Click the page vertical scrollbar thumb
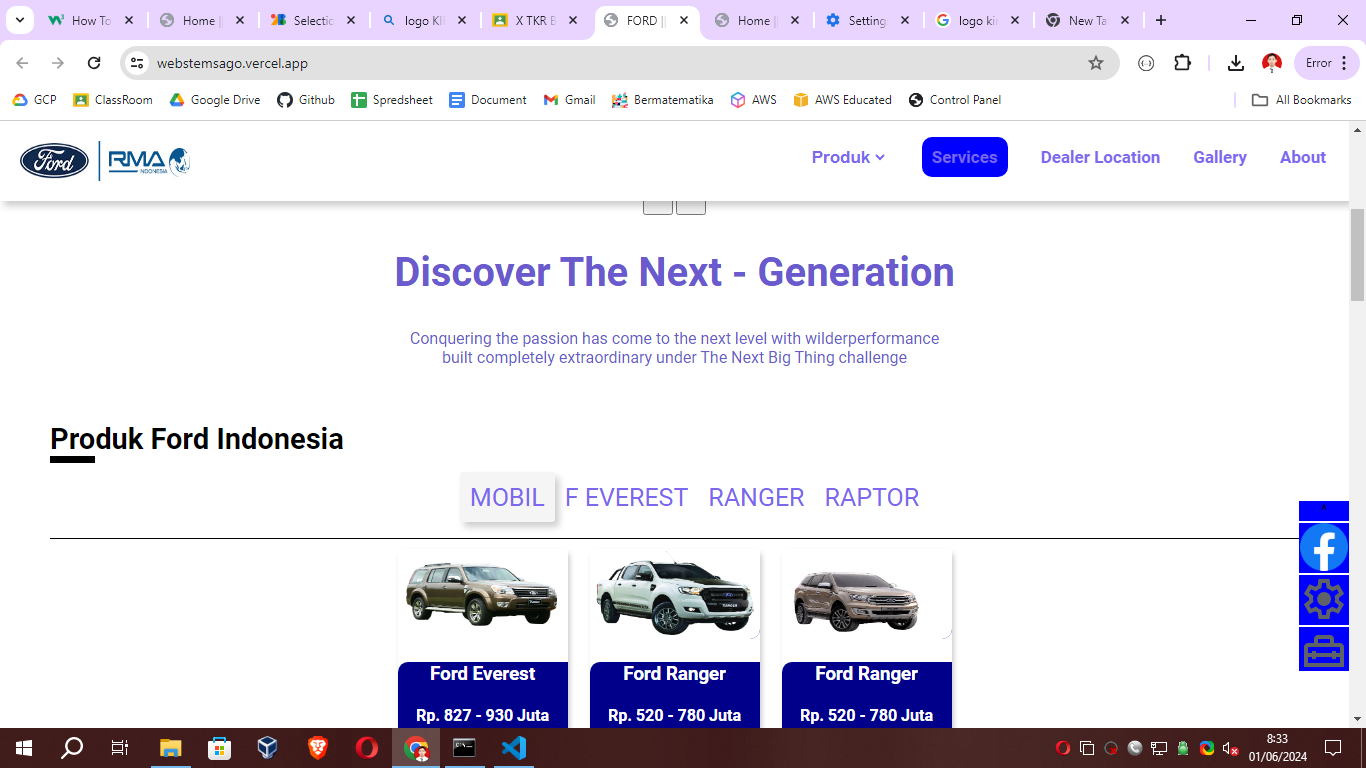 [1357, 256]
